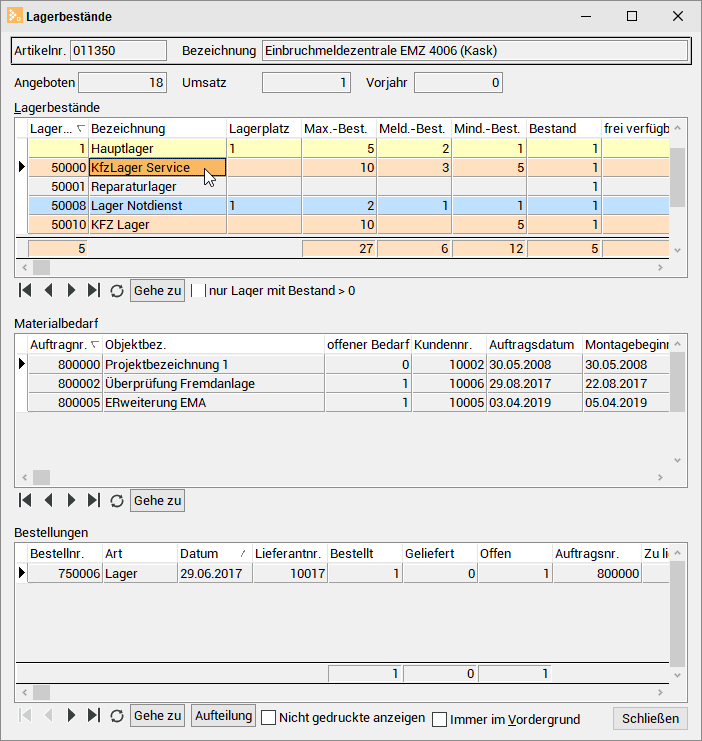Click Bezeichnung field with Einbruchmeldezentrale text
This screenshot has height=741, width=702.
coord(475,51)
